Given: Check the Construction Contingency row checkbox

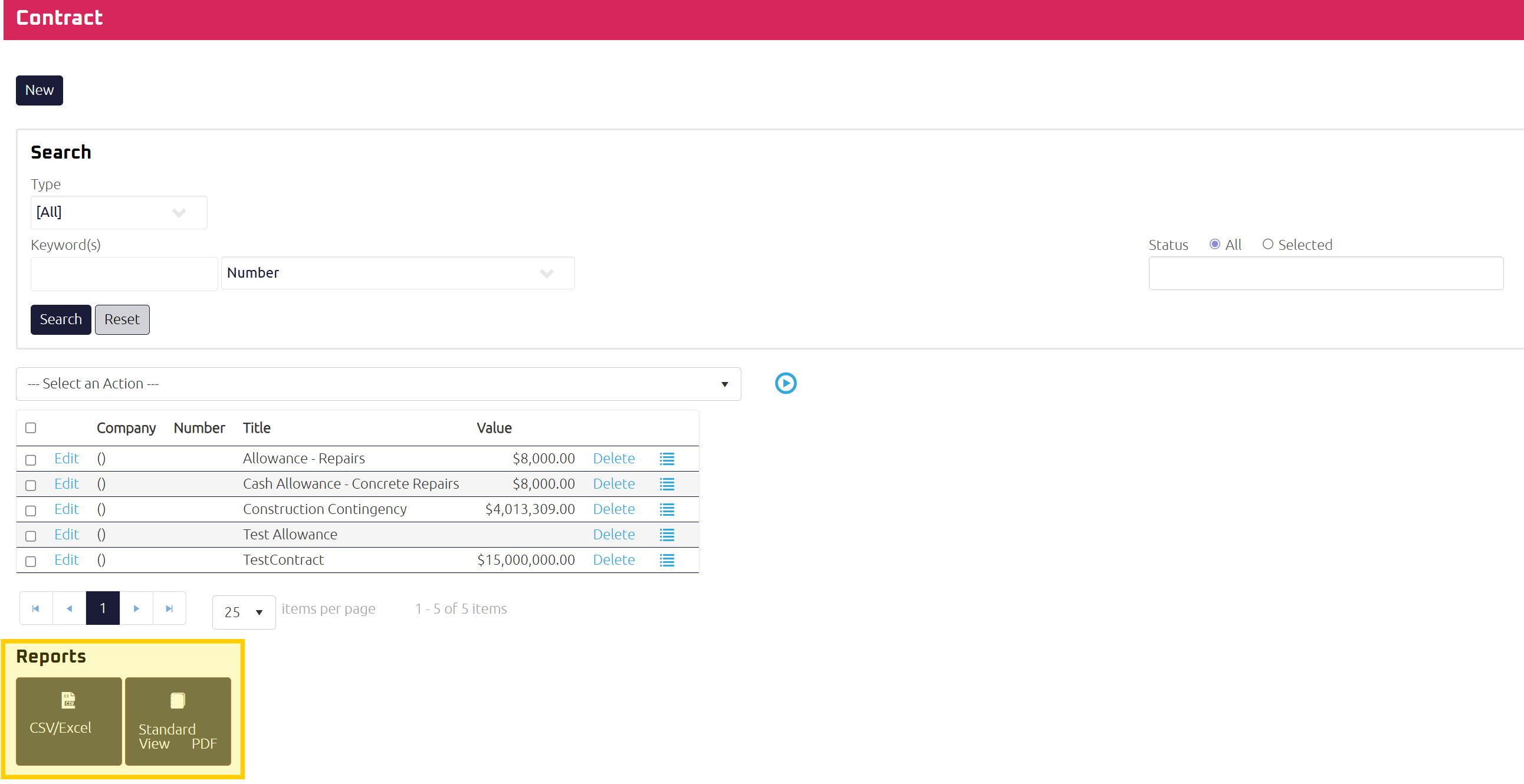Looking at the screenshot, I should click(x=31, y=511).
